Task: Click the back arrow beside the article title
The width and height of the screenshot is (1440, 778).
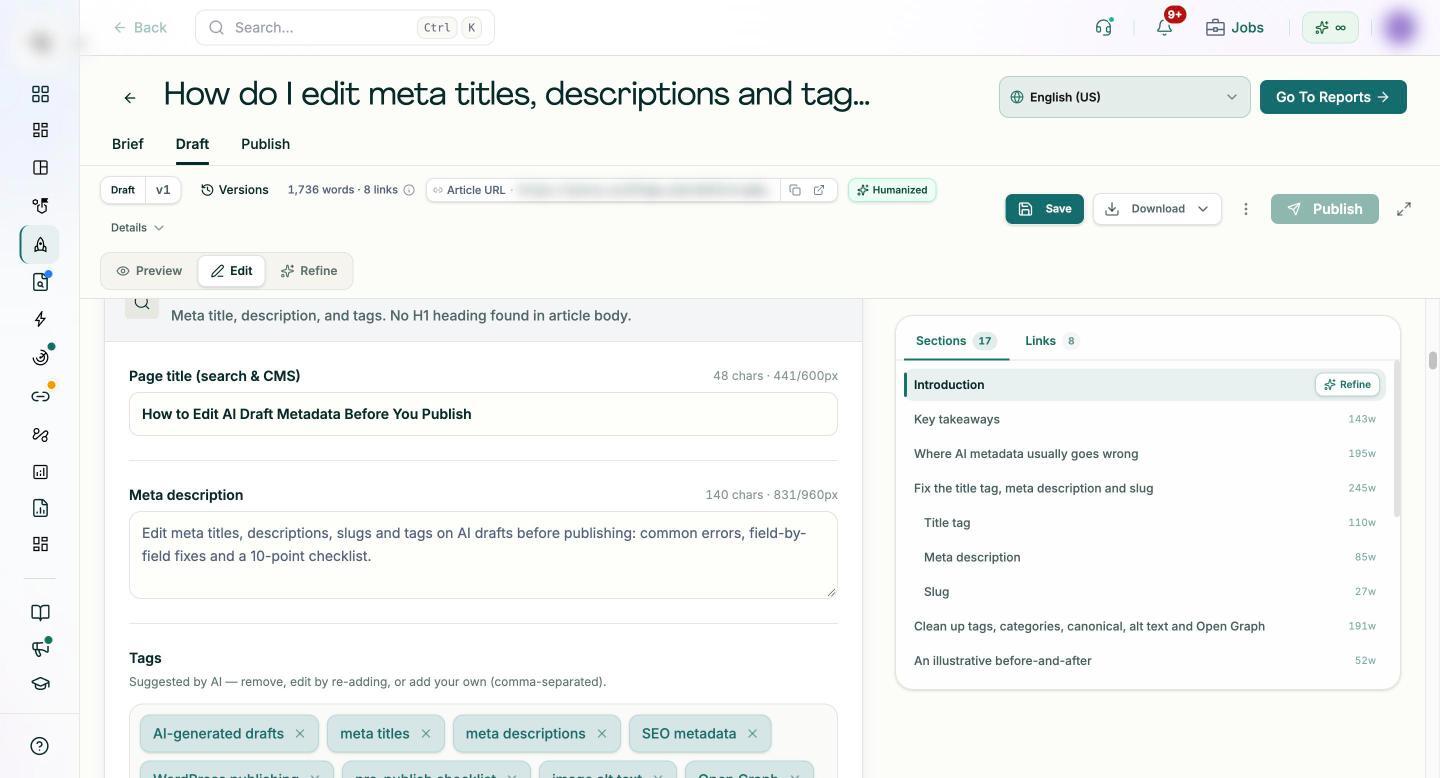Action: [130, 97]
